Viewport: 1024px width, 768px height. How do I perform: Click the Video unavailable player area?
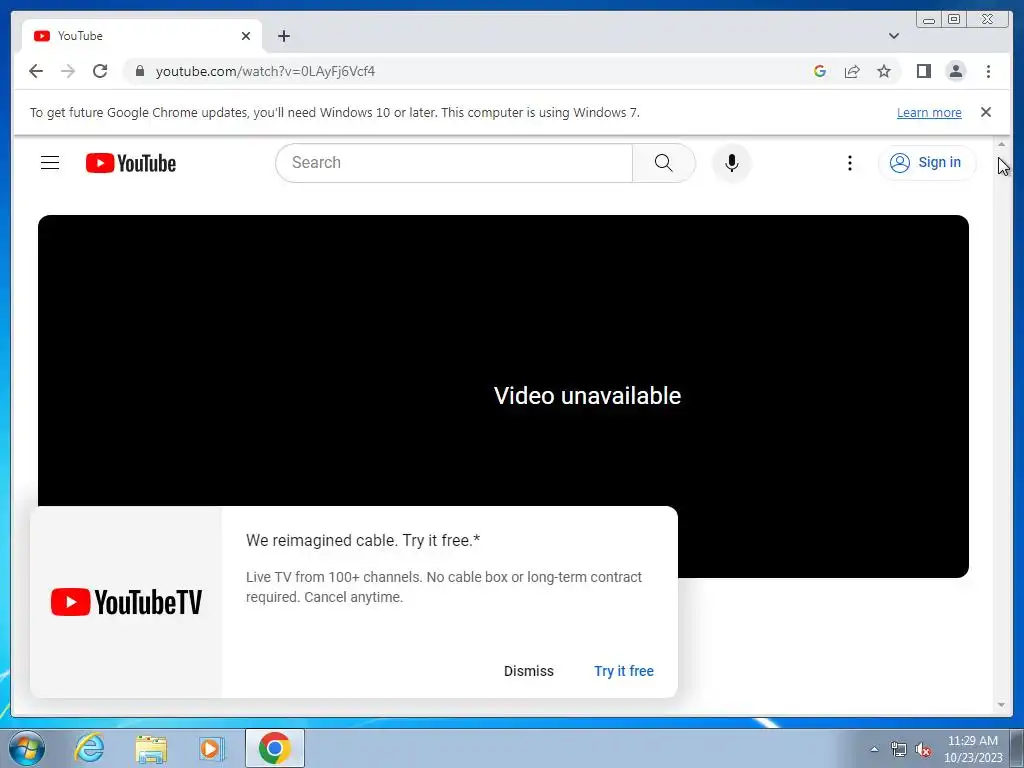click(x=504, y=396)
